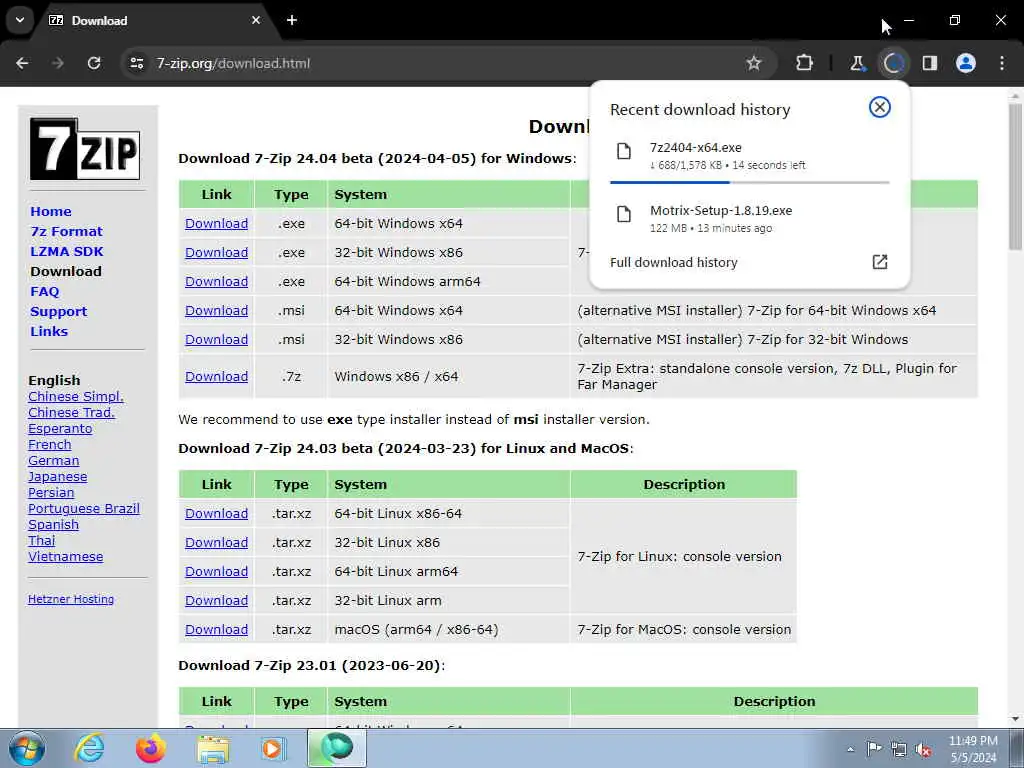Image resolution: width=1024 pixels, height=768 pixels.
Task: Open the Hetzner Hosting link
Action: (71, 599)
